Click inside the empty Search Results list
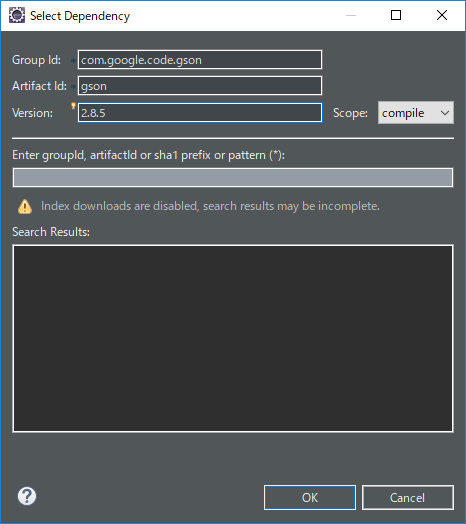Screen dimensions: 466x524 [233, 339]
